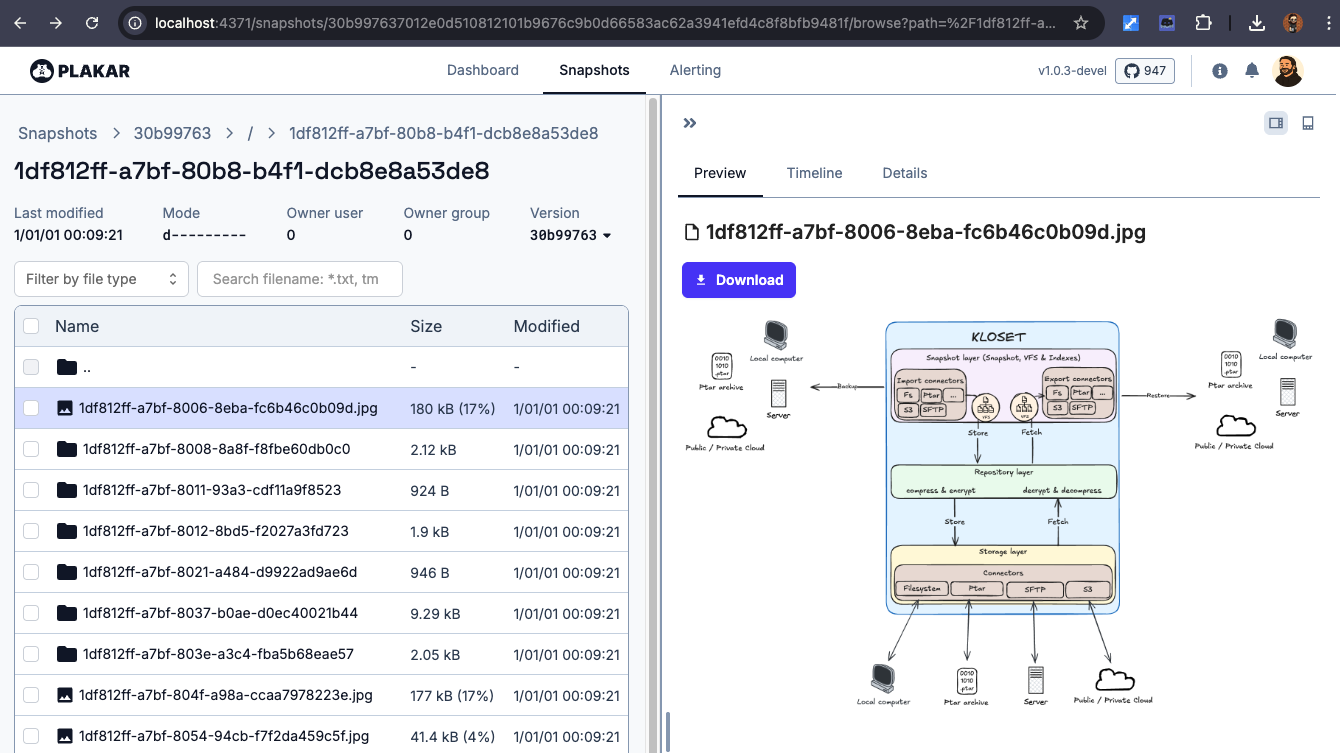Switch to mobile view layout icon

(1307, 123)
